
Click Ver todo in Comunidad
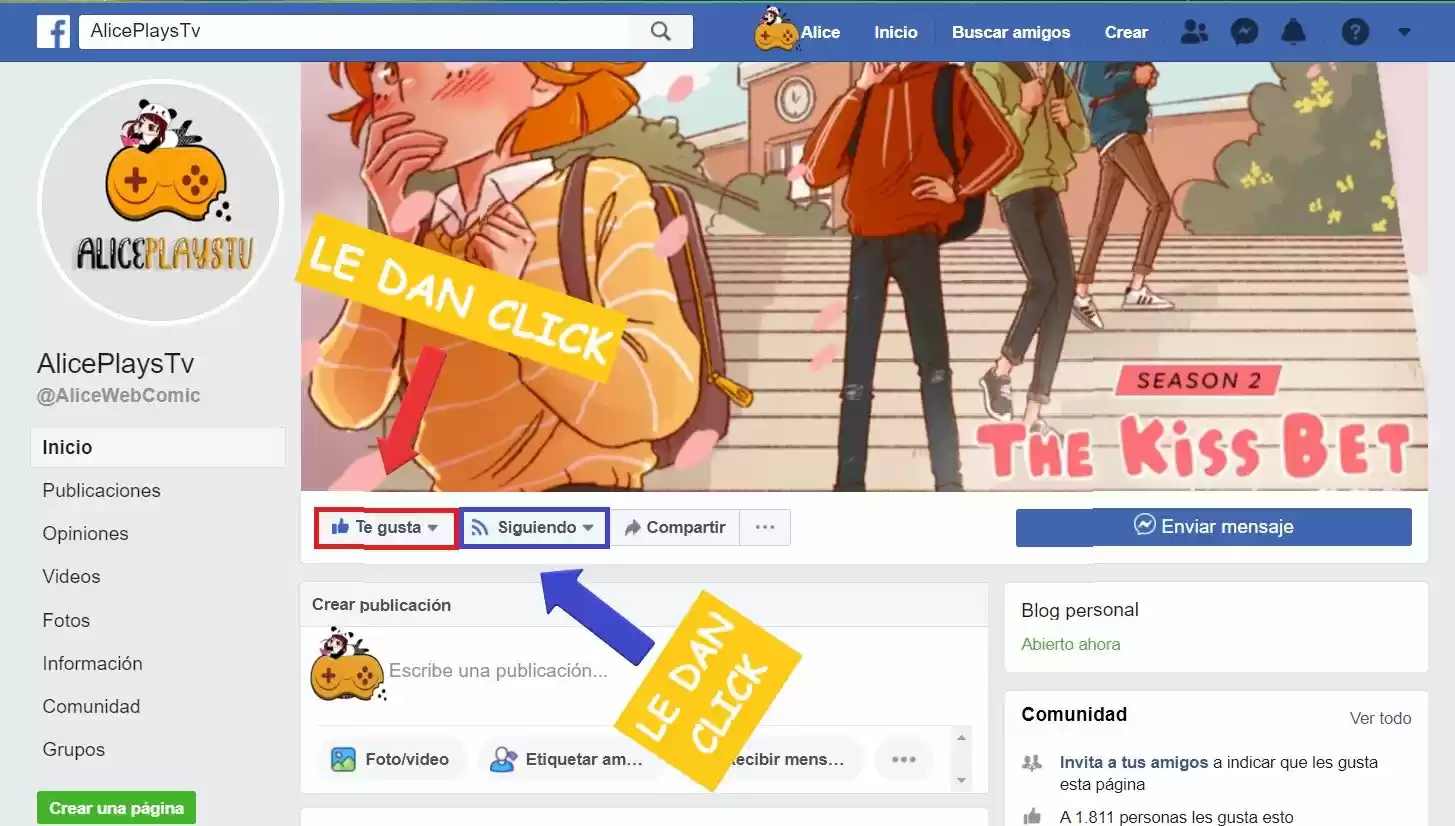pos(1380,718)
